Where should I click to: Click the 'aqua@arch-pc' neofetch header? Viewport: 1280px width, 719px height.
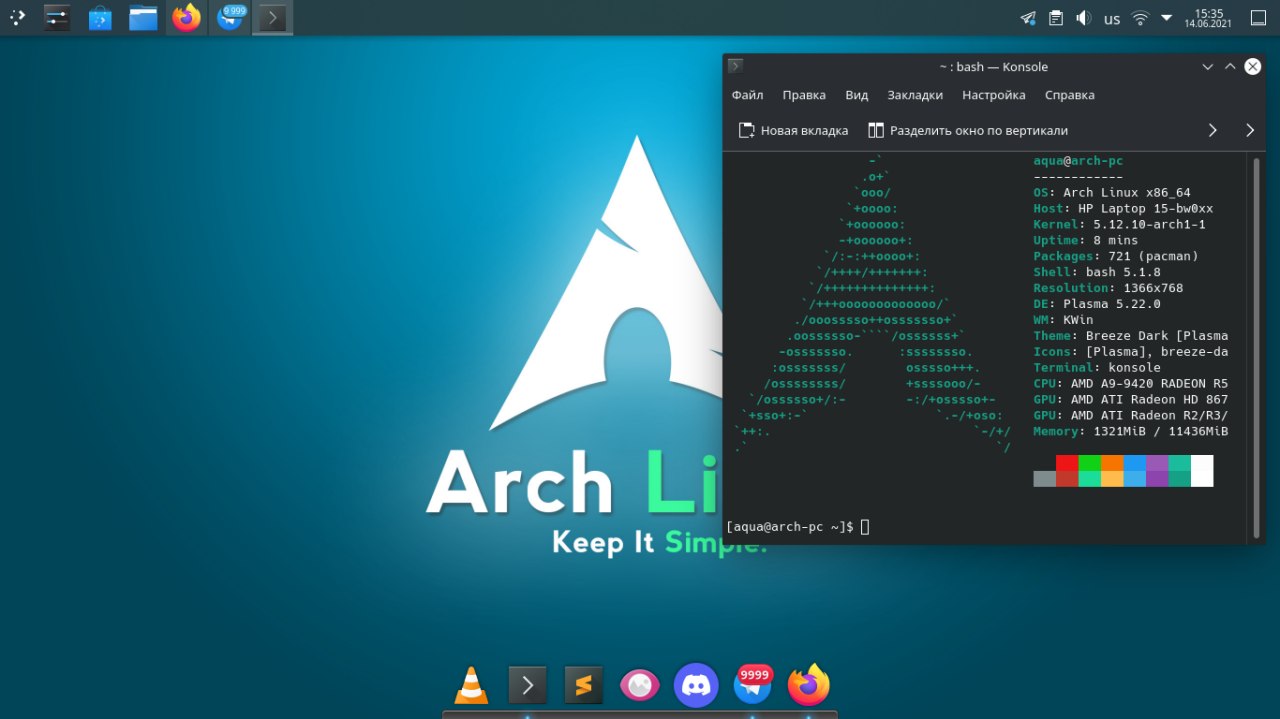(1078, 161)
